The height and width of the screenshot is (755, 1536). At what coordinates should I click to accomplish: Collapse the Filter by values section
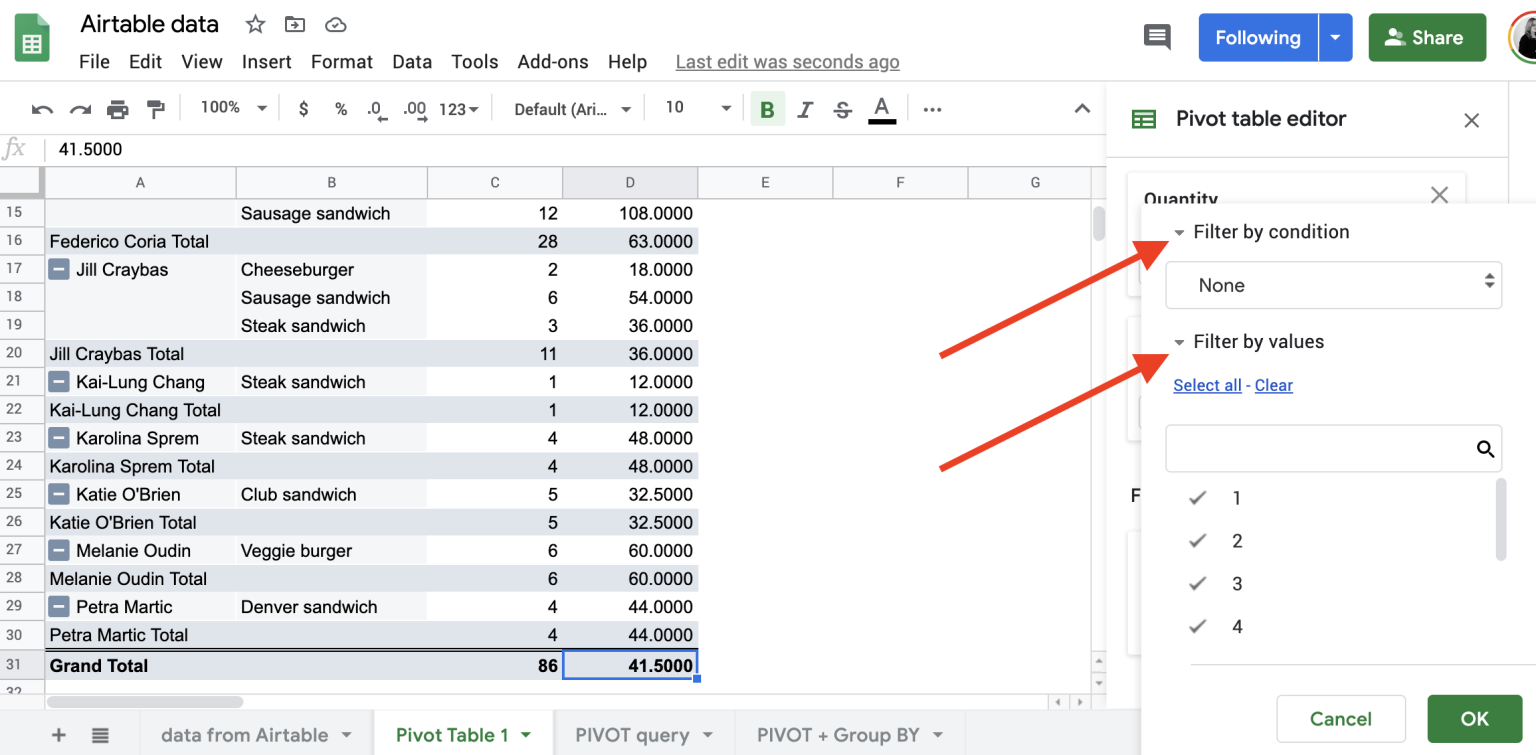(1181, 341)
